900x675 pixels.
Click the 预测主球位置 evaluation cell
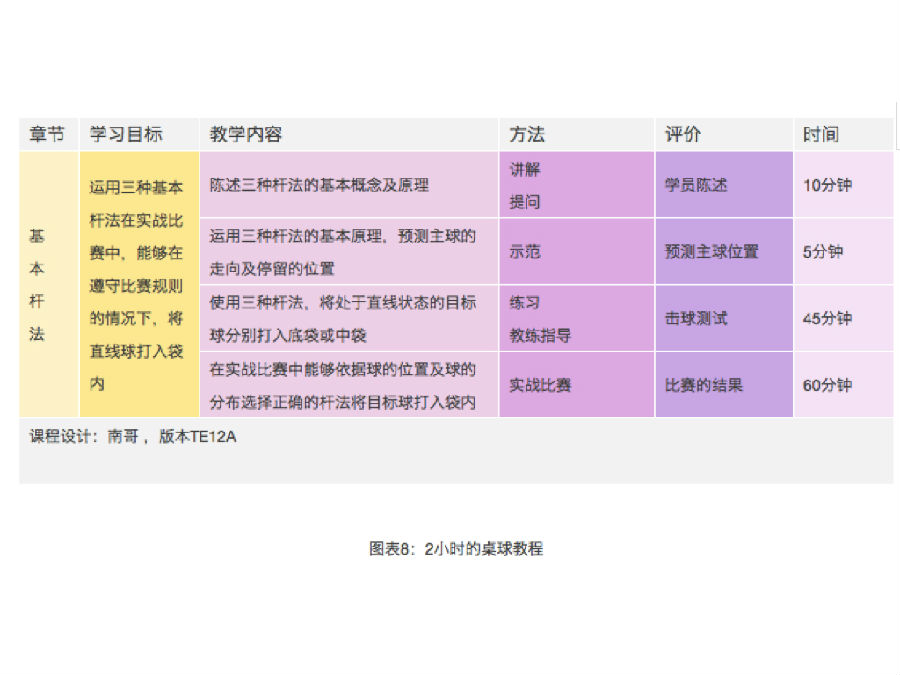pyautogui.click(x=724, y=251)
